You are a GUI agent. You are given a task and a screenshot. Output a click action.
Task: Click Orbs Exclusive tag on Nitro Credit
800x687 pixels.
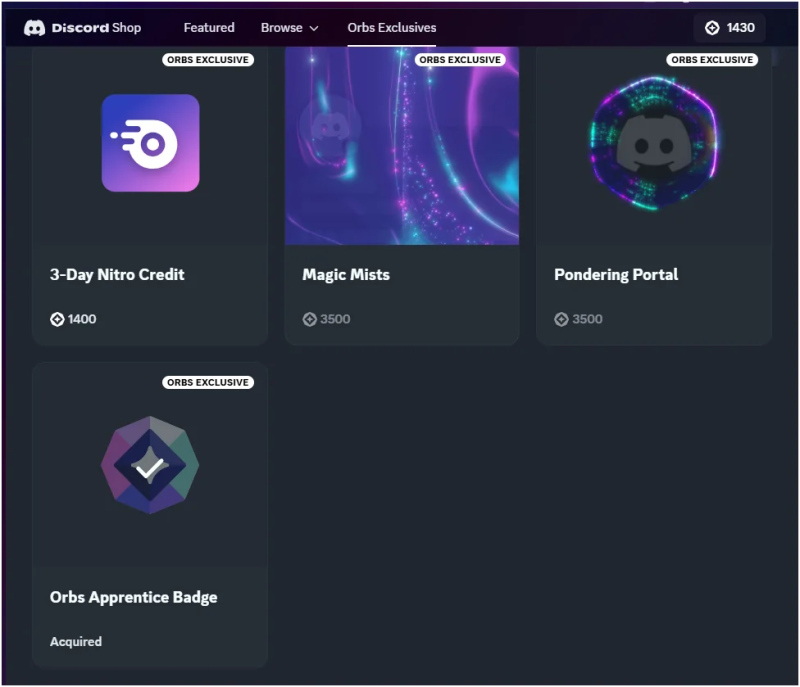(x=208, y=60)
